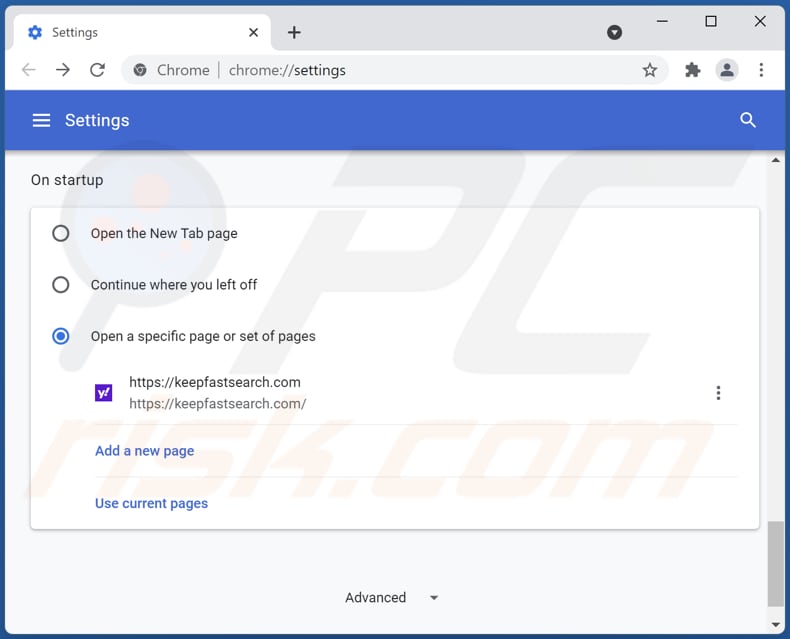Go forward with the arrow button
The image size is (790, 639).
63,70
